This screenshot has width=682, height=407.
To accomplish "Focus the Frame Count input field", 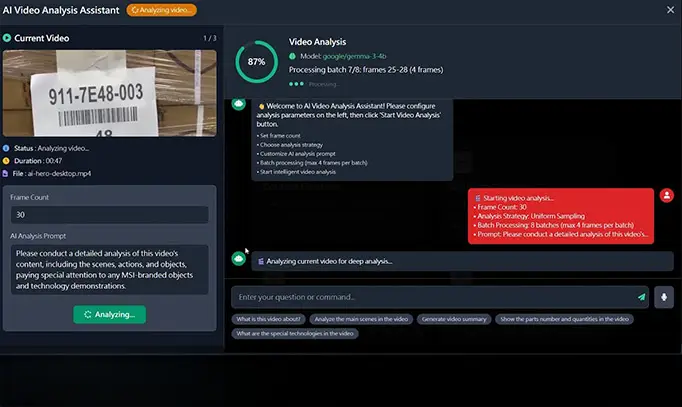I will (110, 215).
